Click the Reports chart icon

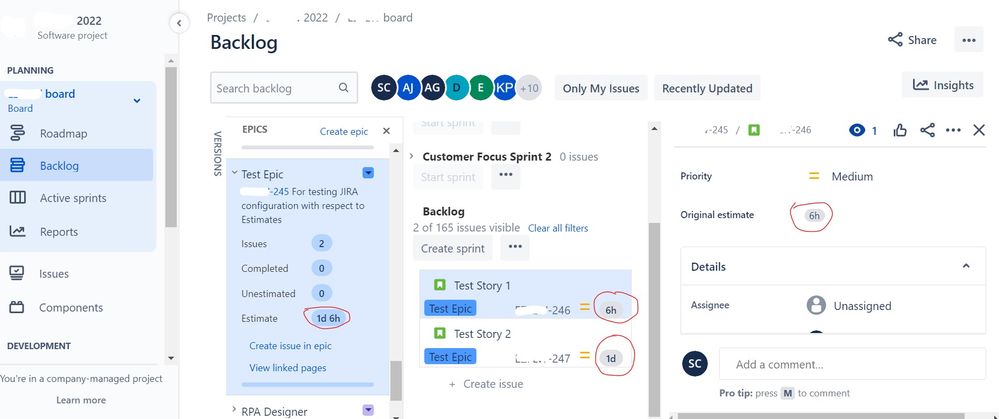(17, 232)
